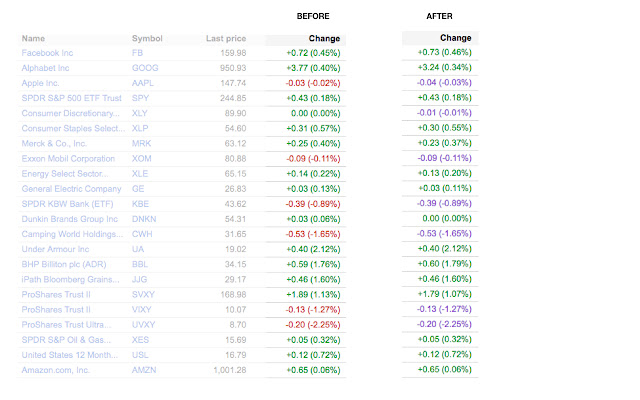Open the United States 12 Month... link
The image size is (640, 400).
point(70,355)
